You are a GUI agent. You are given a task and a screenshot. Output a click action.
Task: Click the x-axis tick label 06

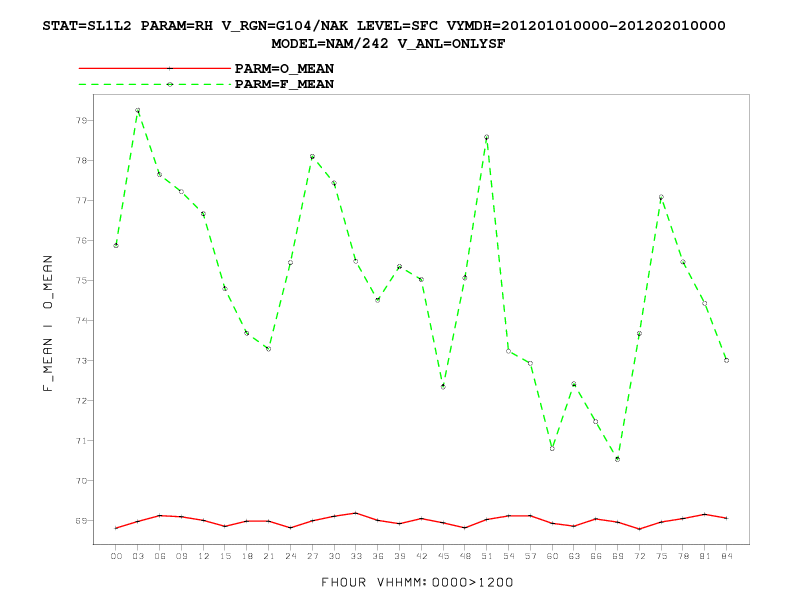pos(160,556)
